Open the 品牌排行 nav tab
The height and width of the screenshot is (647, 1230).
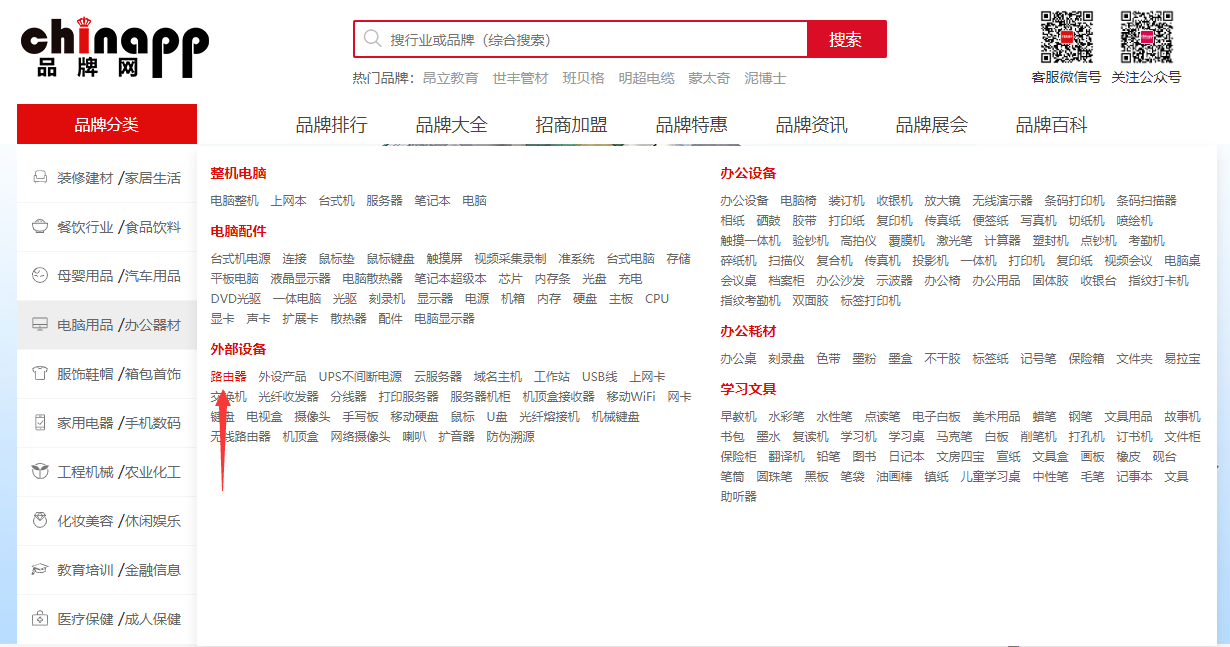coord(331,125)
